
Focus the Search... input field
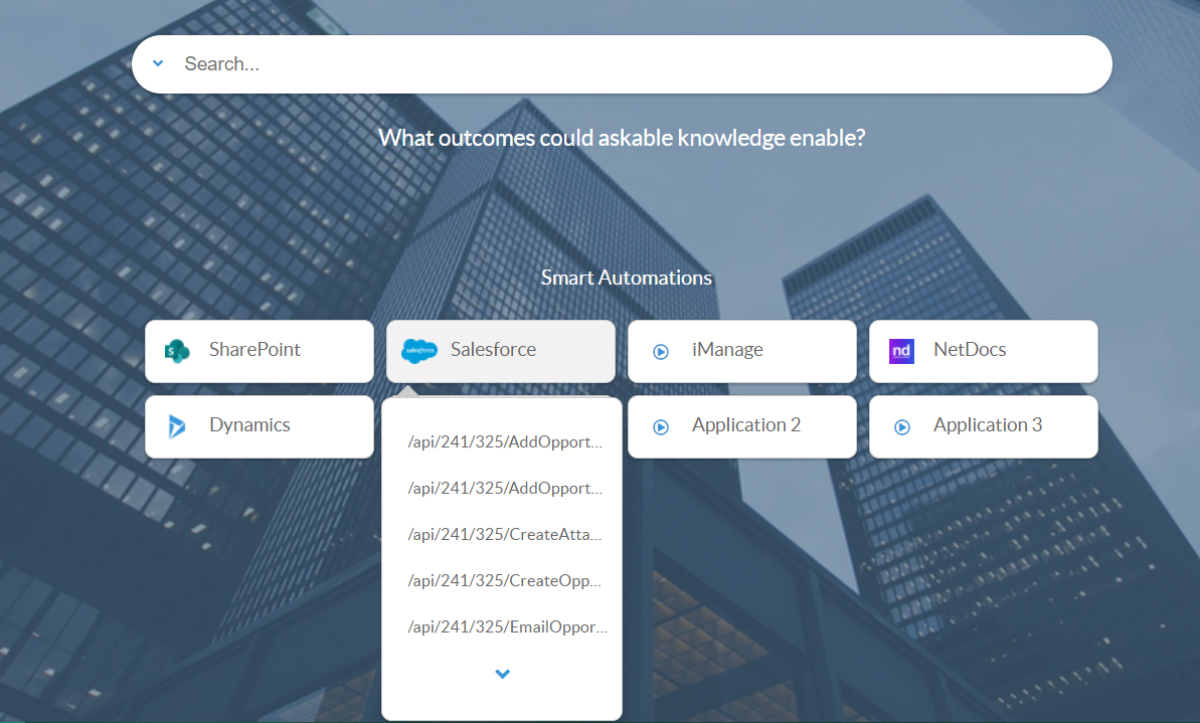coord(620,64)
